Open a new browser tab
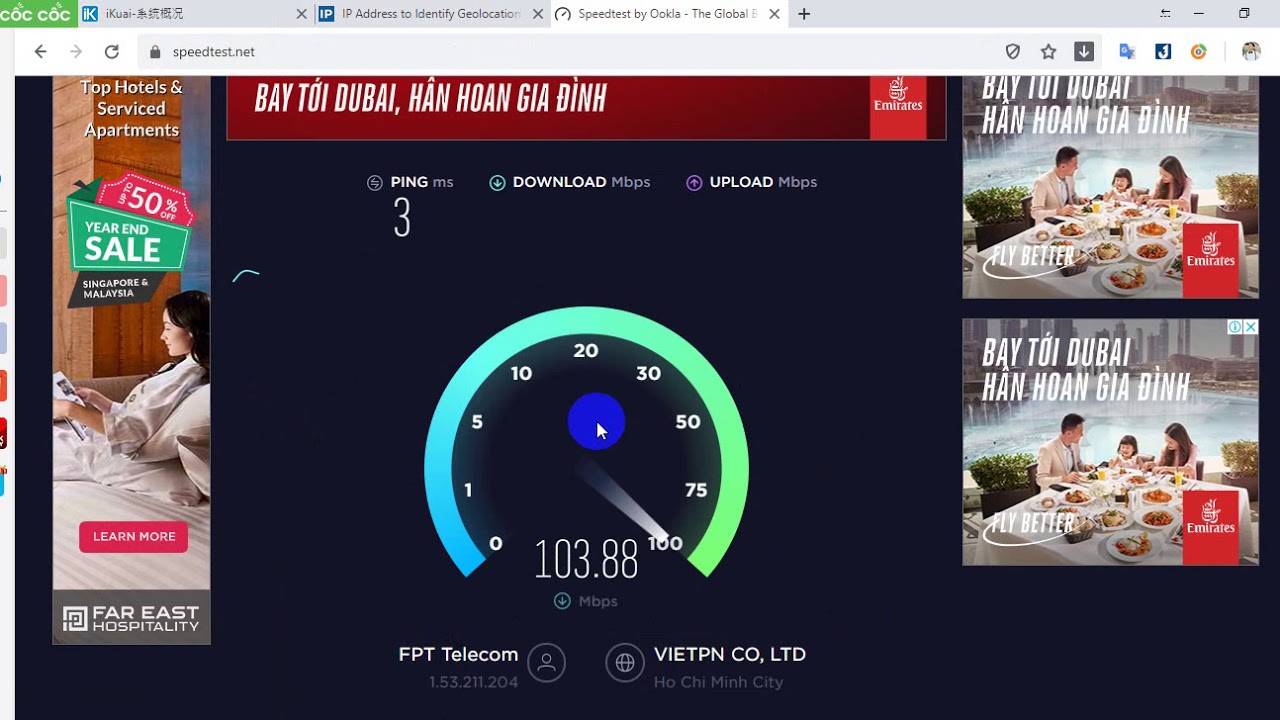1280x720 pixels. [804, 14]
